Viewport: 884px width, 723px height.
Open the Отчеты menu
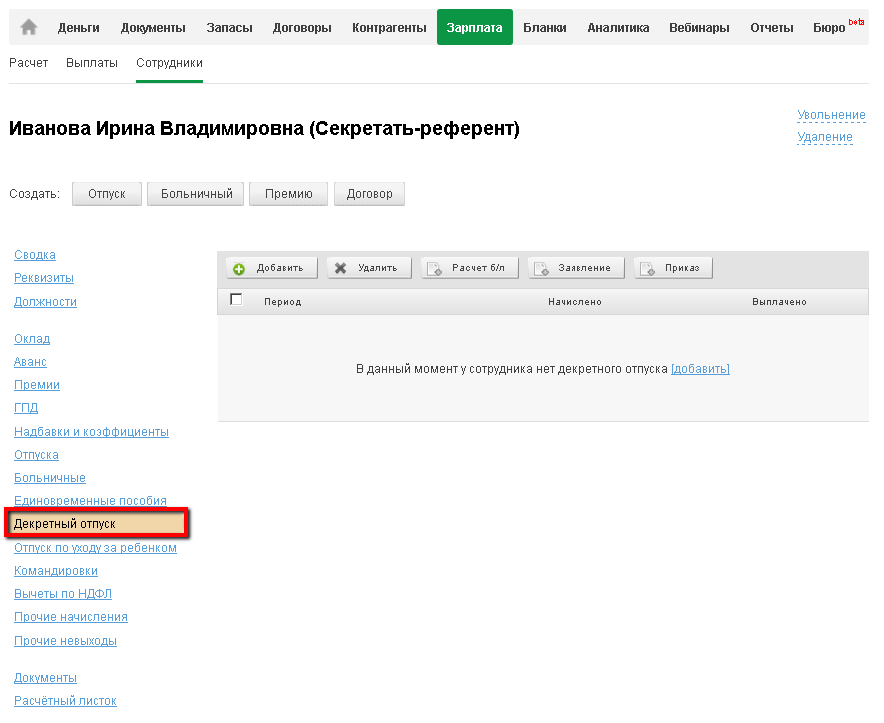(771, 28)
